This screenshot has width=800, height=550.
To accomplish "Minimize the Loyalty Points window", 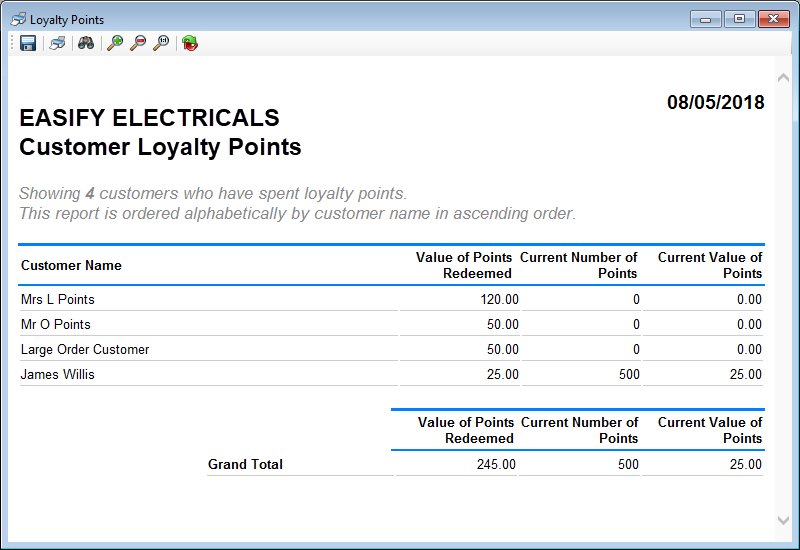I will click(706, 19).
